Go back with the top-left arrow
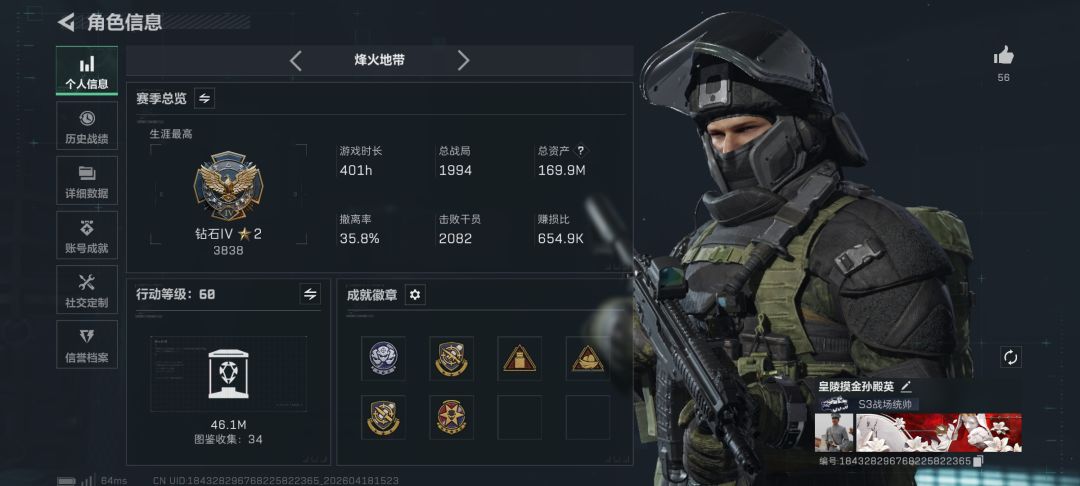 pos(66,22)
